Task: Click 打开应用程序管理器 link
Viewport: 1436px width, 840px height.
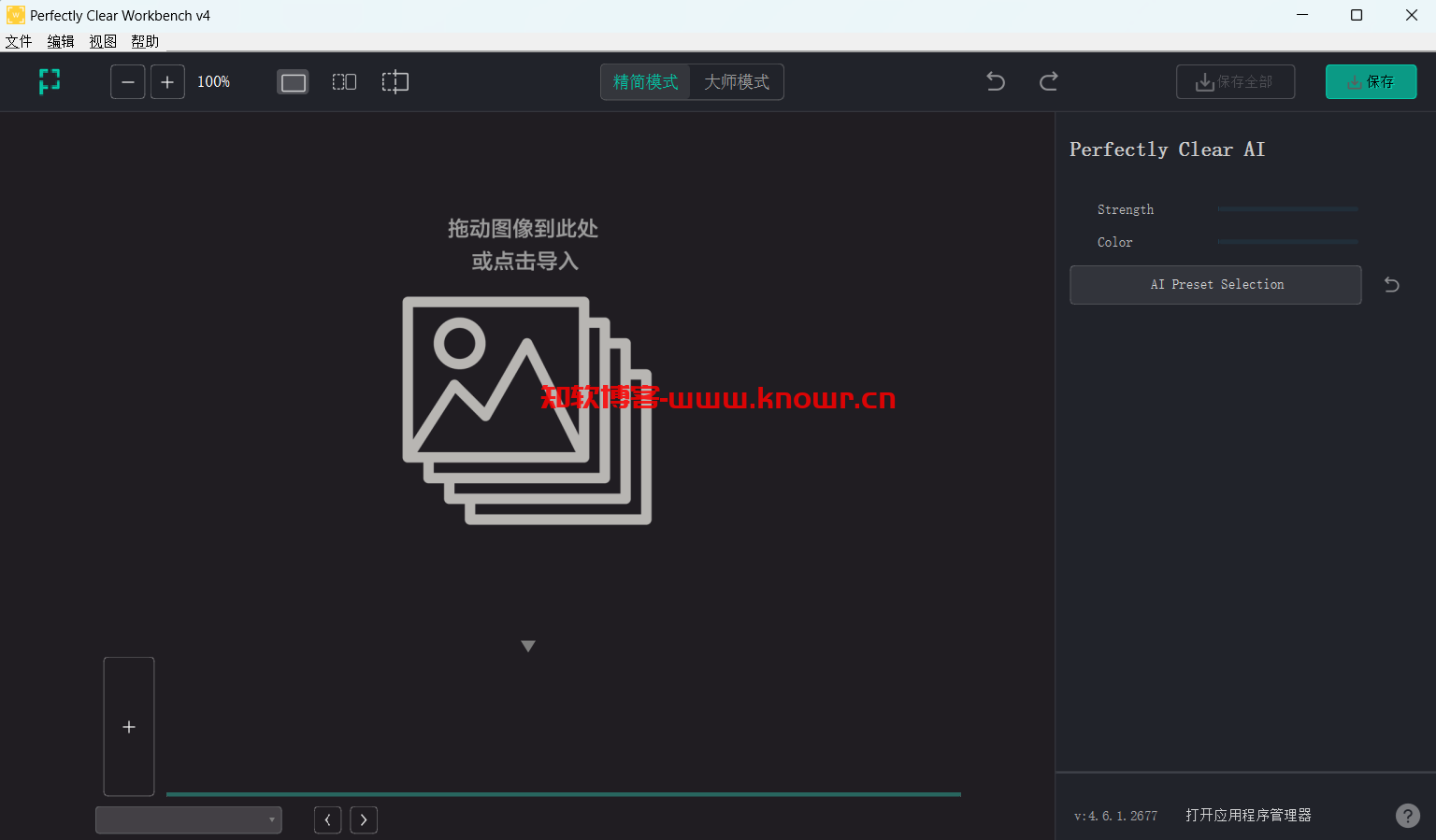Action: [1248, 816]
